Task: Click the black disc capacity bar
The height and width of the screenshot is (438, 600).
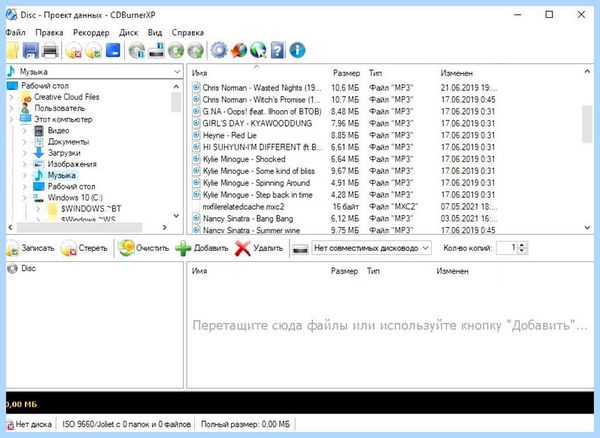Action: click(300, 402)
